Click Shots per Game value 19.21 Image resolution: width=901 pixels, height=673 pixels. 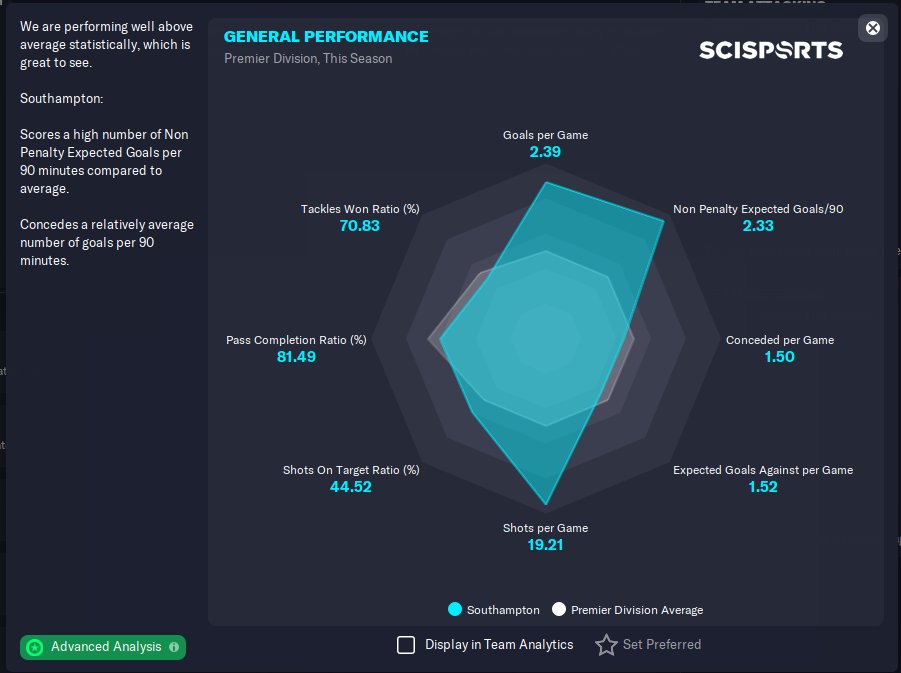coord(545,545)
